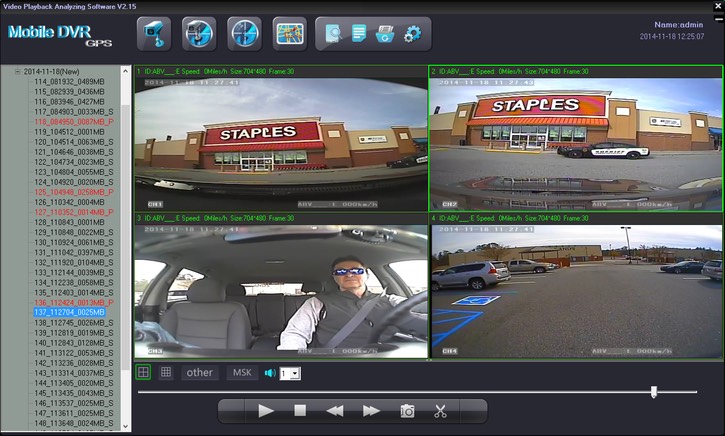Image resolution: width=725 pixels, height=436 pixels.
Task: Take a snapshot with the camera button
Action: 407,411
